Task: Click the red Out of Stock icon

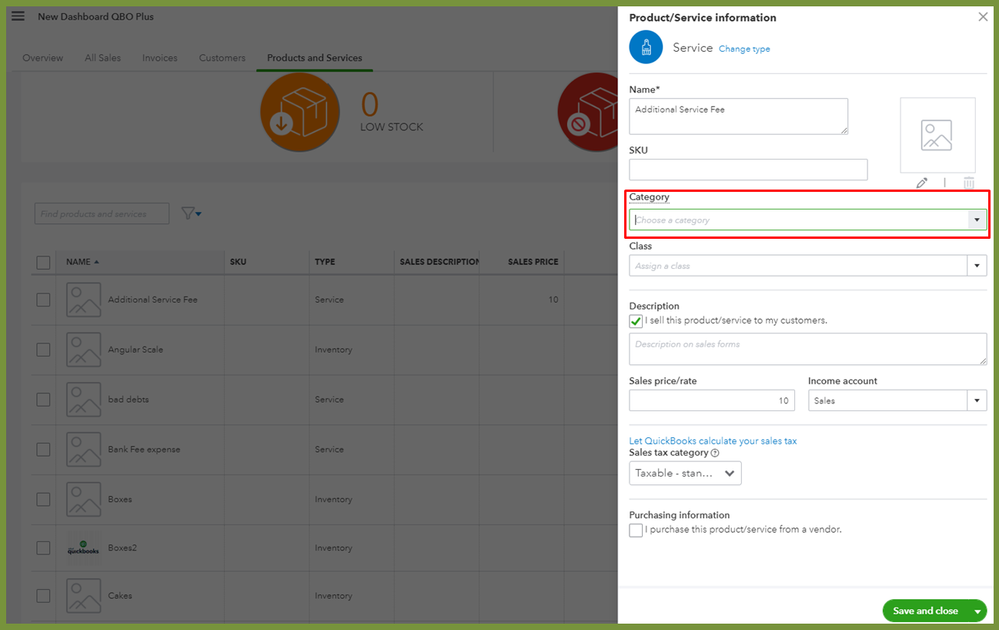Action: 587,112
